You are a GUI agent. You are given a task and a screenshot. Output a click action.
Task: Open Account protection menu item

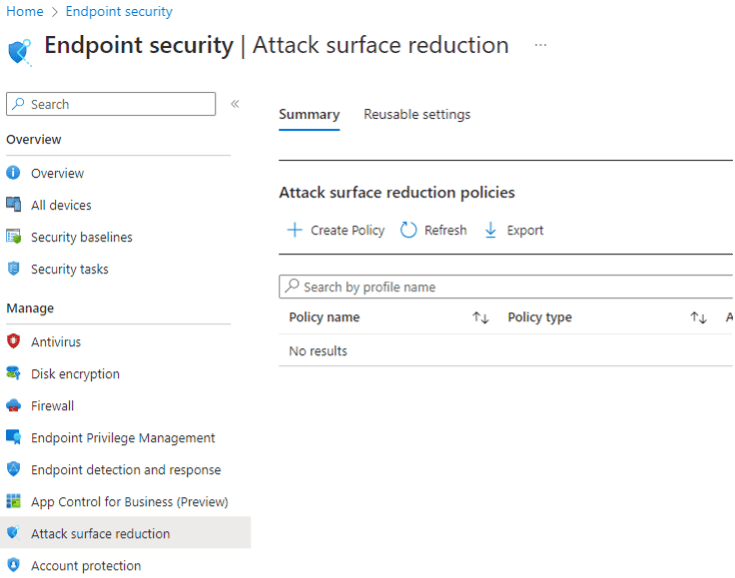click(x=86, y=565)
